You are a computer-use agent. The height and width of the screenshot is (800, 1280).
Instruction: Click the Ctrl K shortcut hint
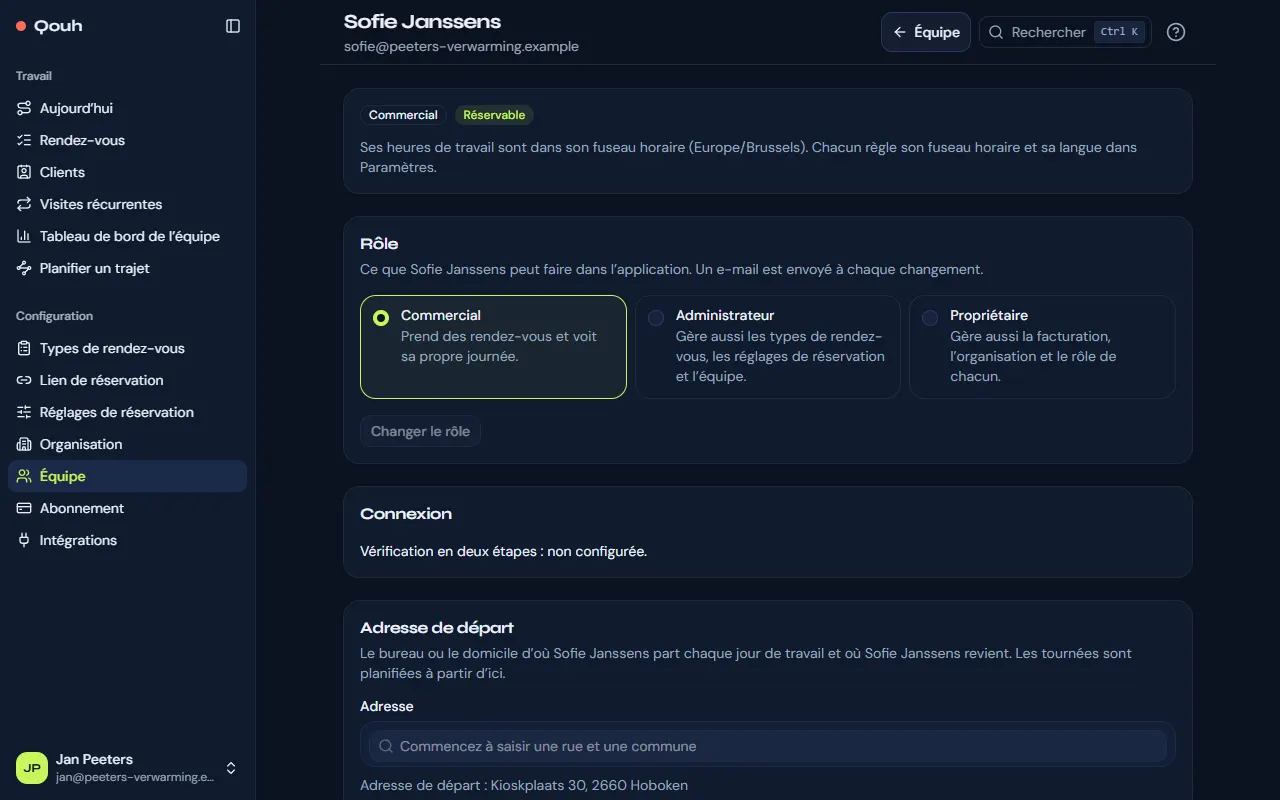click(x=1119, y=32)
